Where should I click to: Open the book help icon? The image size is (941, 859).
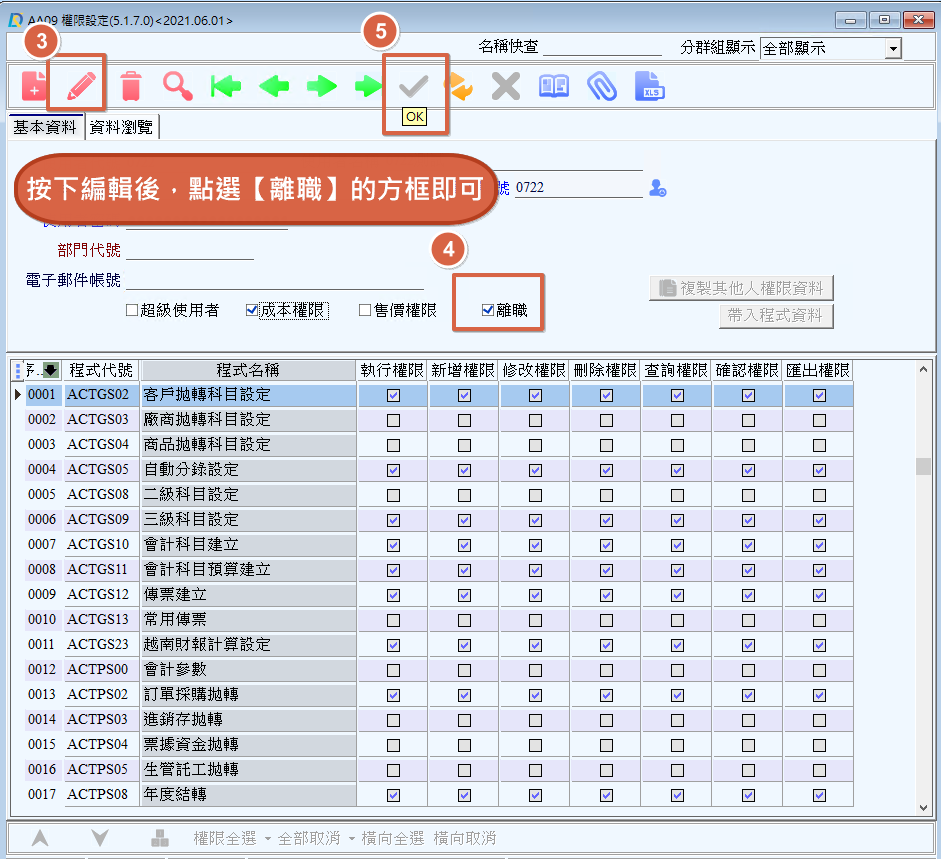point(553,86)
